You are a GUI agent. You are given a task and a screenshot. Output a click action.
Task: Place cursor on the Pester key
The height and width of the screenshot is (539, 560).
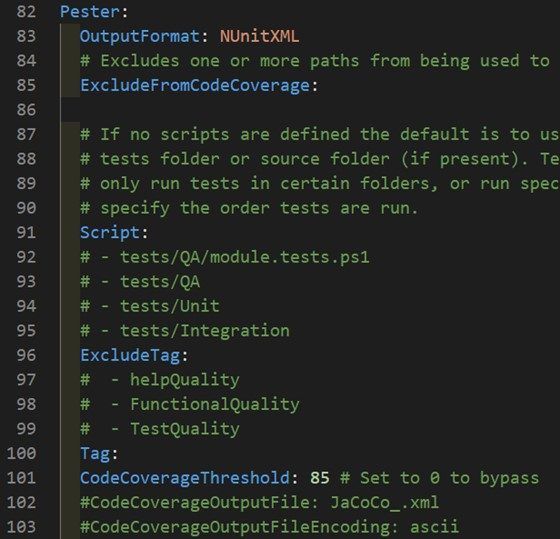[x=90, y=12]
